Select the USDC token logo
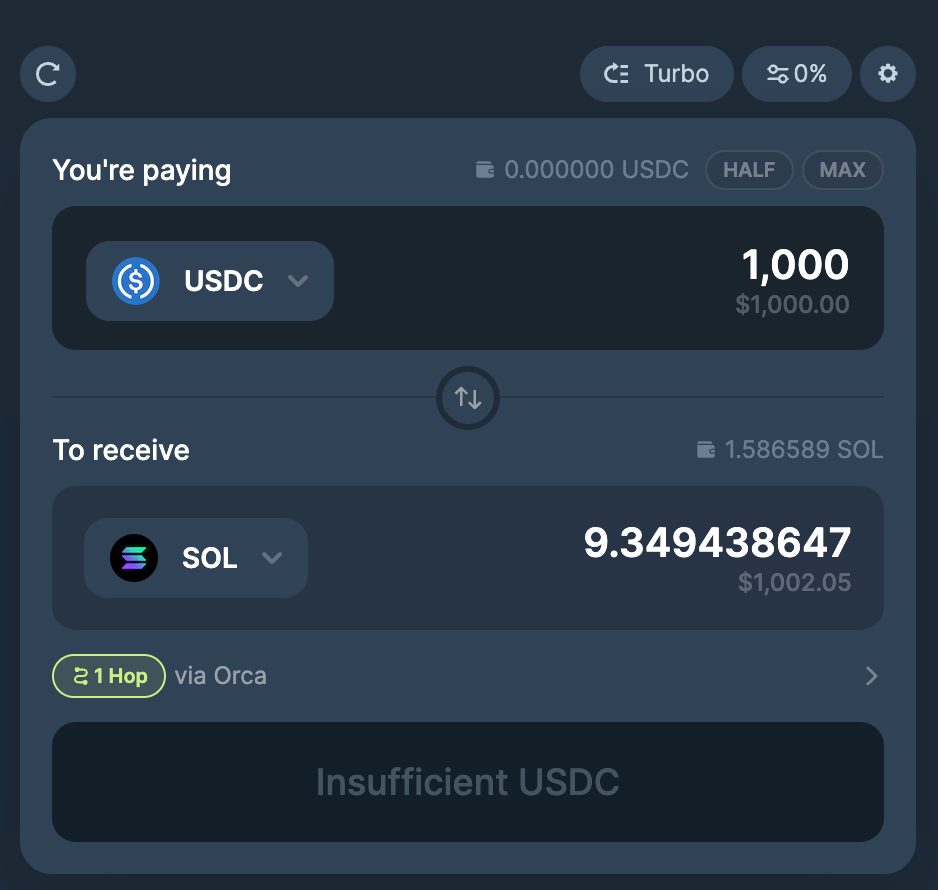 (x=135, y=281)
